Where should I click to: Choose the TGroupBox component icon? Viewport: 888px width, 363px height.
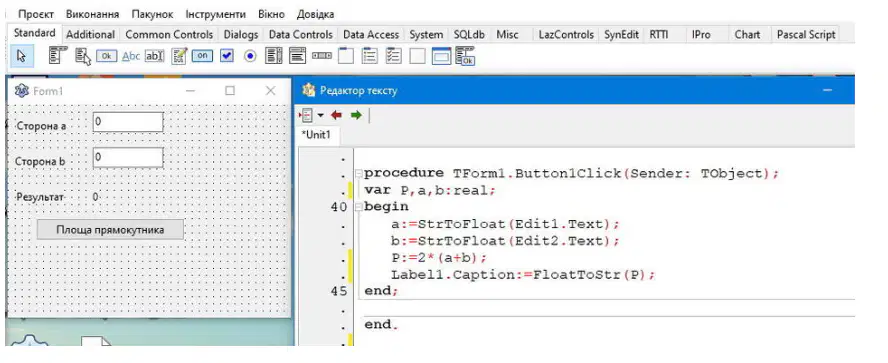[345, 56]
